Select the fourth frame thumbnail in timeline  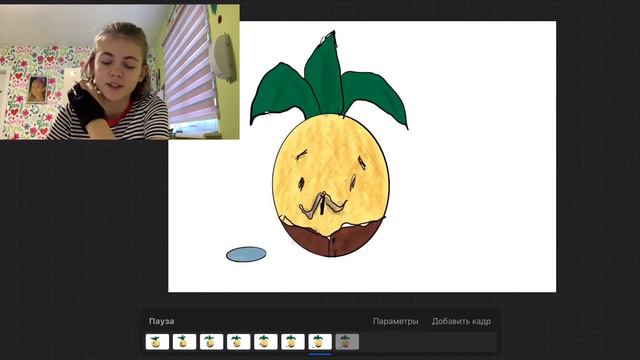(x=239, y=342)
